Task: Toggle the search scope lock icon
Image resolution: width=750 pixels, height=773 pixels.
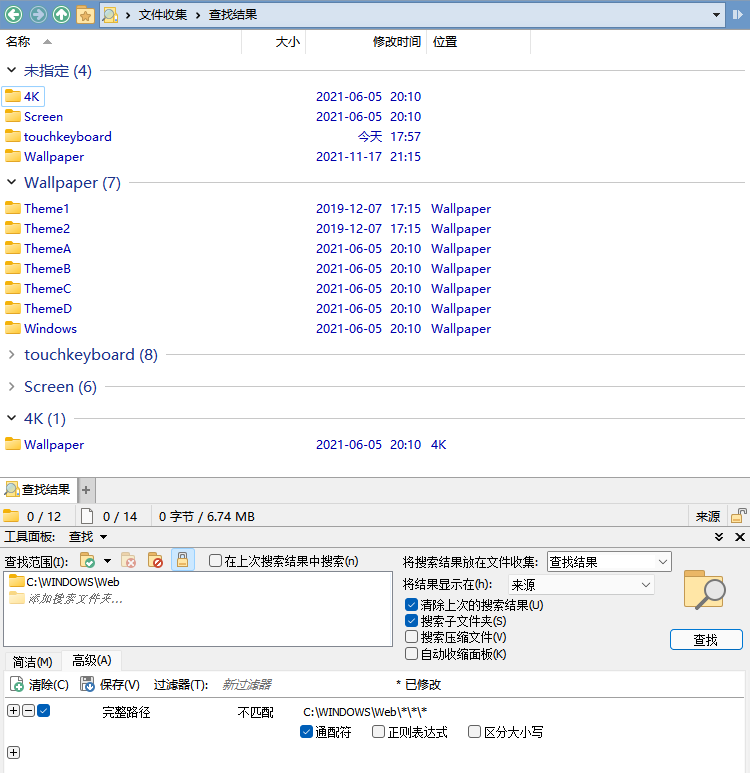Action: 182,560
